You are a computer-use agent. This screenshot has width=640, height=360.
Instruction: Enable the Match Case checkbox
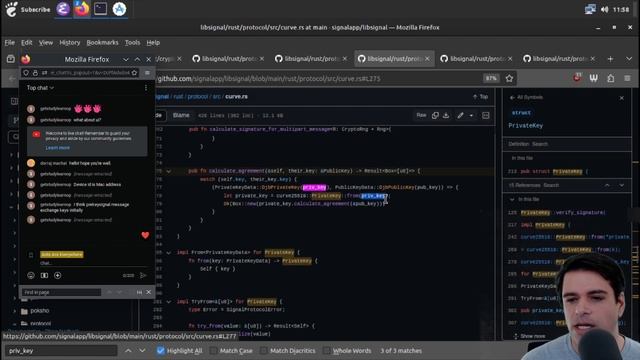[x=213, y=351]
